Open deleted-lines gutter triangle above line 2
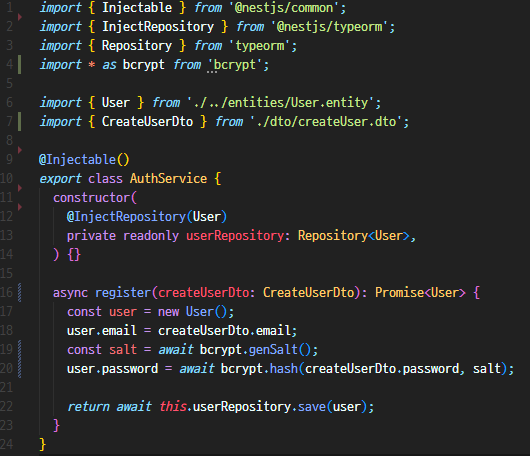530x456 pixels. click(20, 17)
